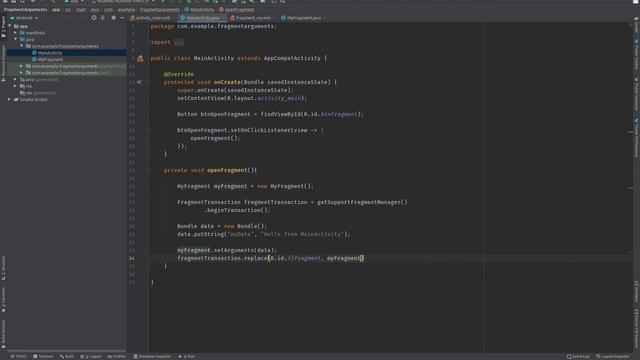Open Event Log in status bar
This screenshot has width=640, height=360.
pos(578,357)
